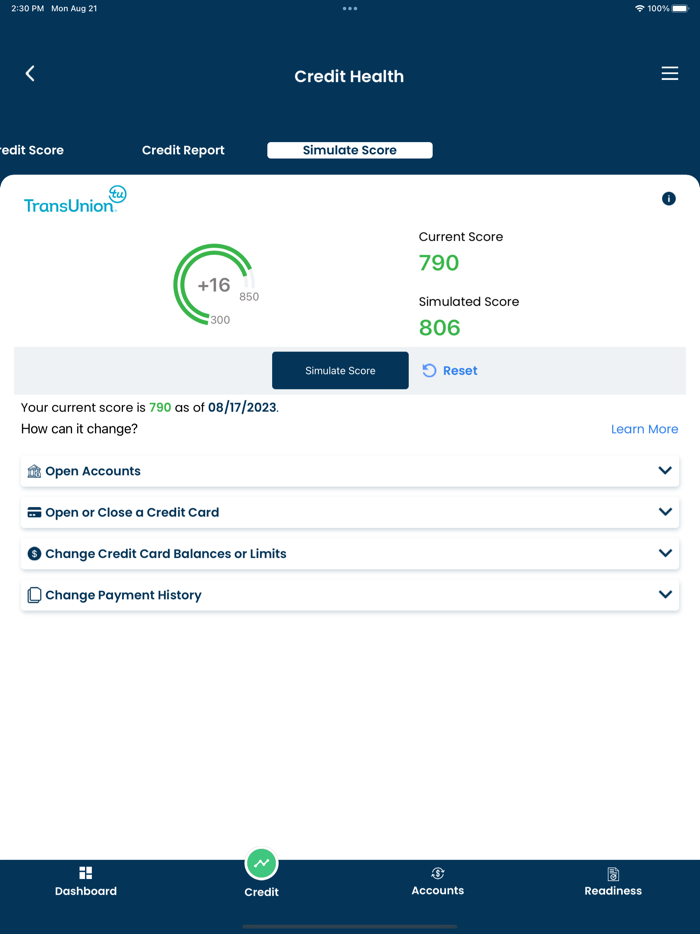The width and height of the screenshot is (700, 934).
Task: Go back using the left arrow icon
Action: [x=30, y=73]
